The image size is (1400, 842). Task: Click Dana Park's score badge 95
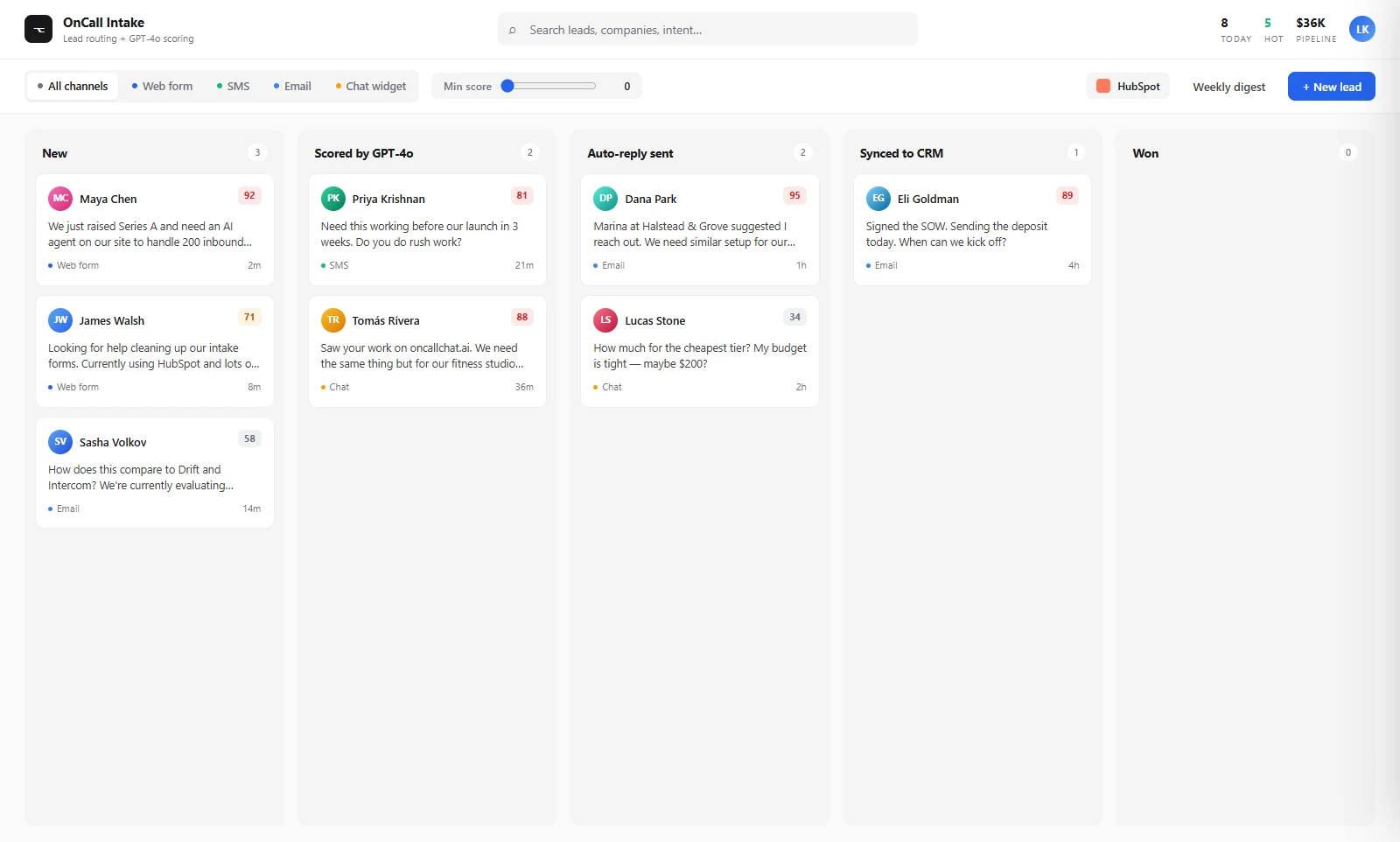pyautogui.click(x=794, y=195)
